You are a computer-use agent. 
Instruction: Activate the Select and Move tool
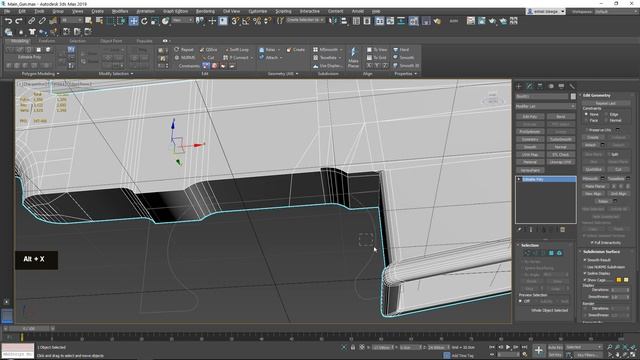pos(133,21)
